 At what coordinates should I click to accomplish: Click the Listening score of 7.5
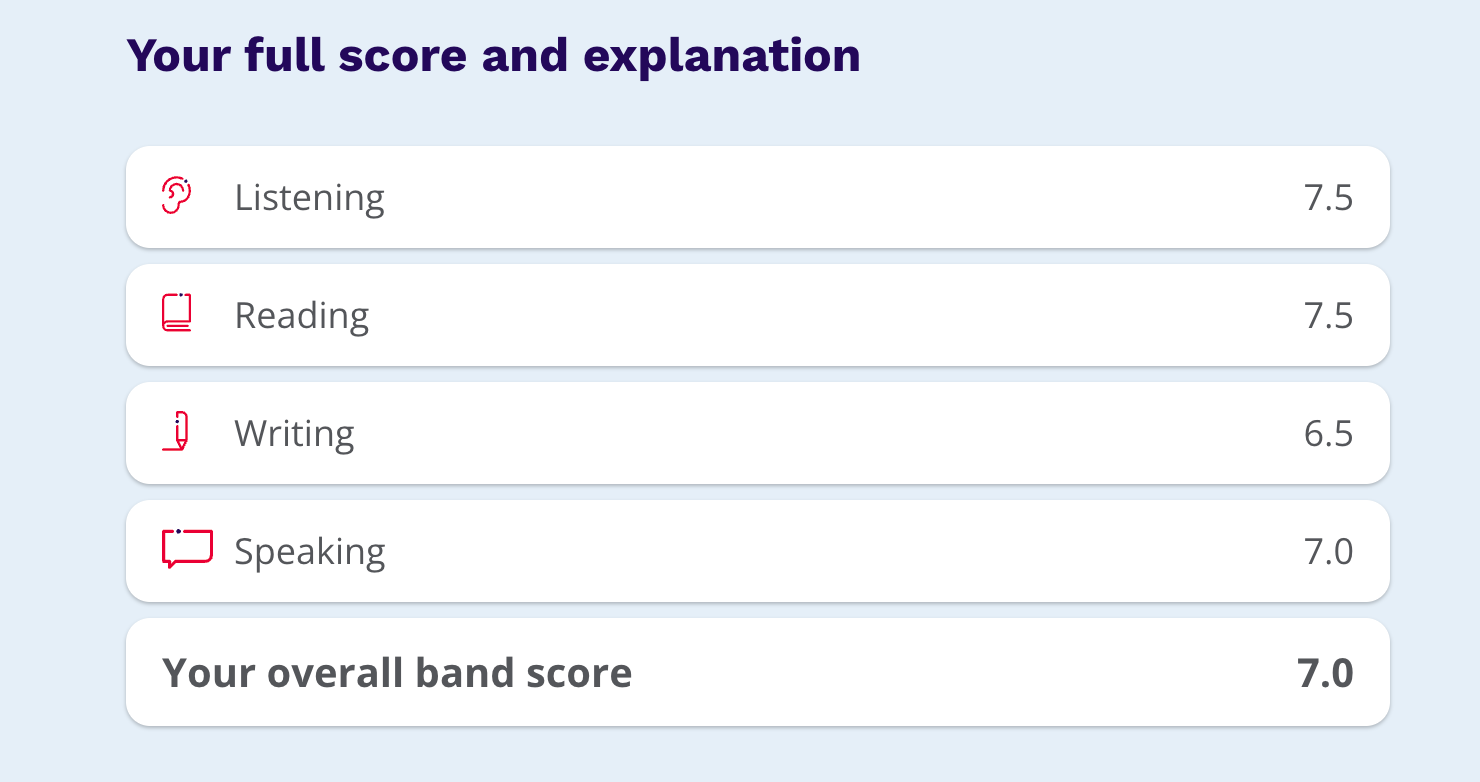tap(1328, 198)
